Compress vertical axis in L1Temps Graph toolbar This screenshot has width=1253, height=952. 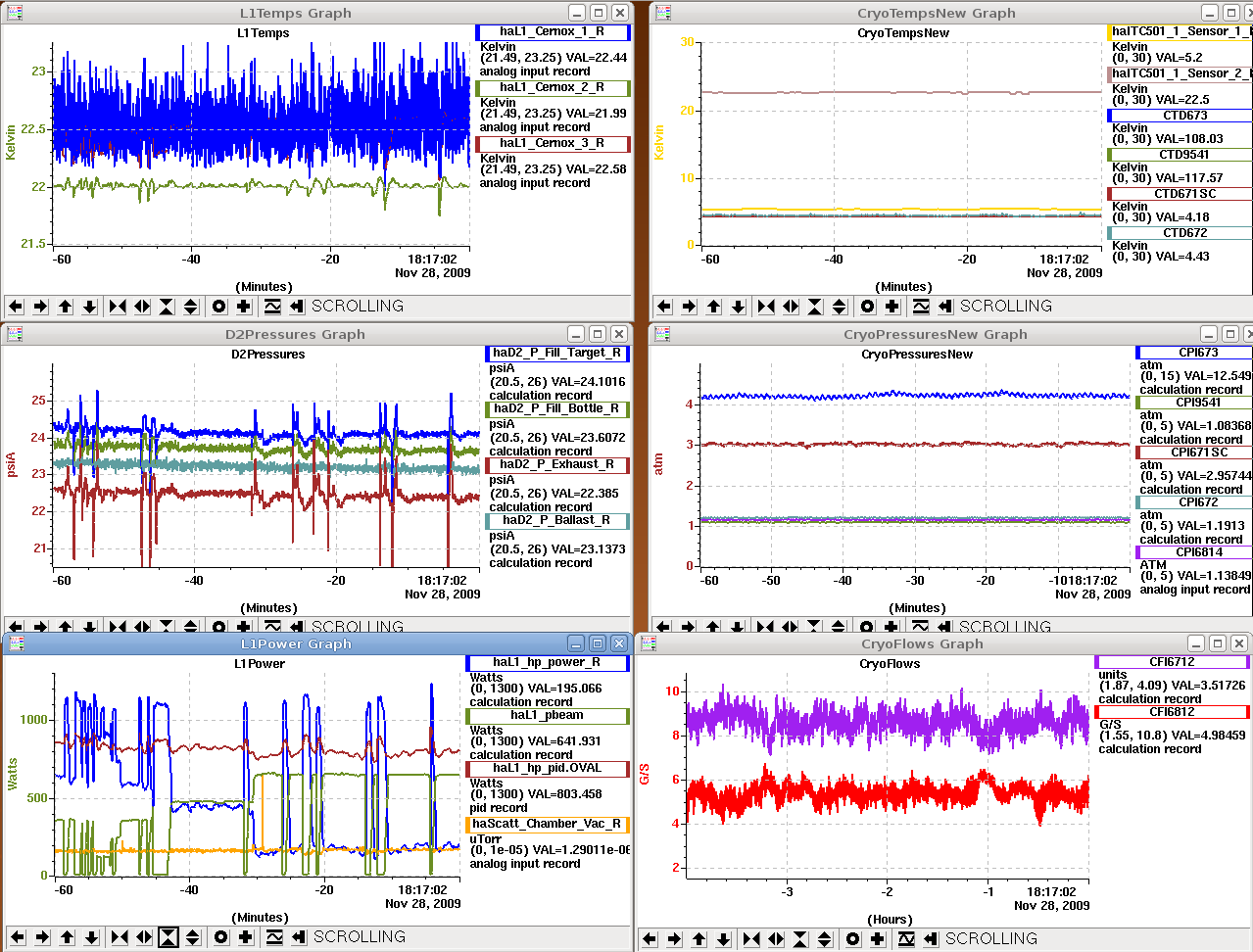(167, 307)
